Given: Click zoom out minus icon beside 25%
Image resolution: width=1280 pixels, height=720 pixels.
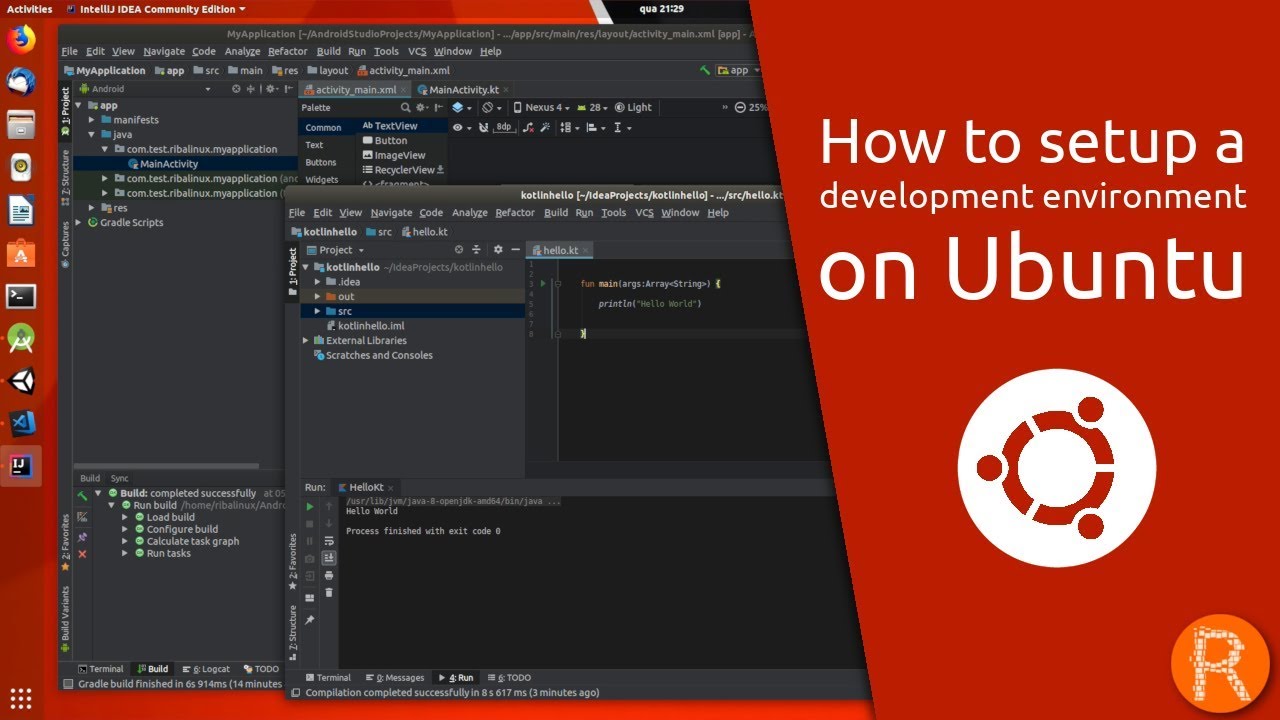Looking at the screenshot, I should (x=740, y=108).
